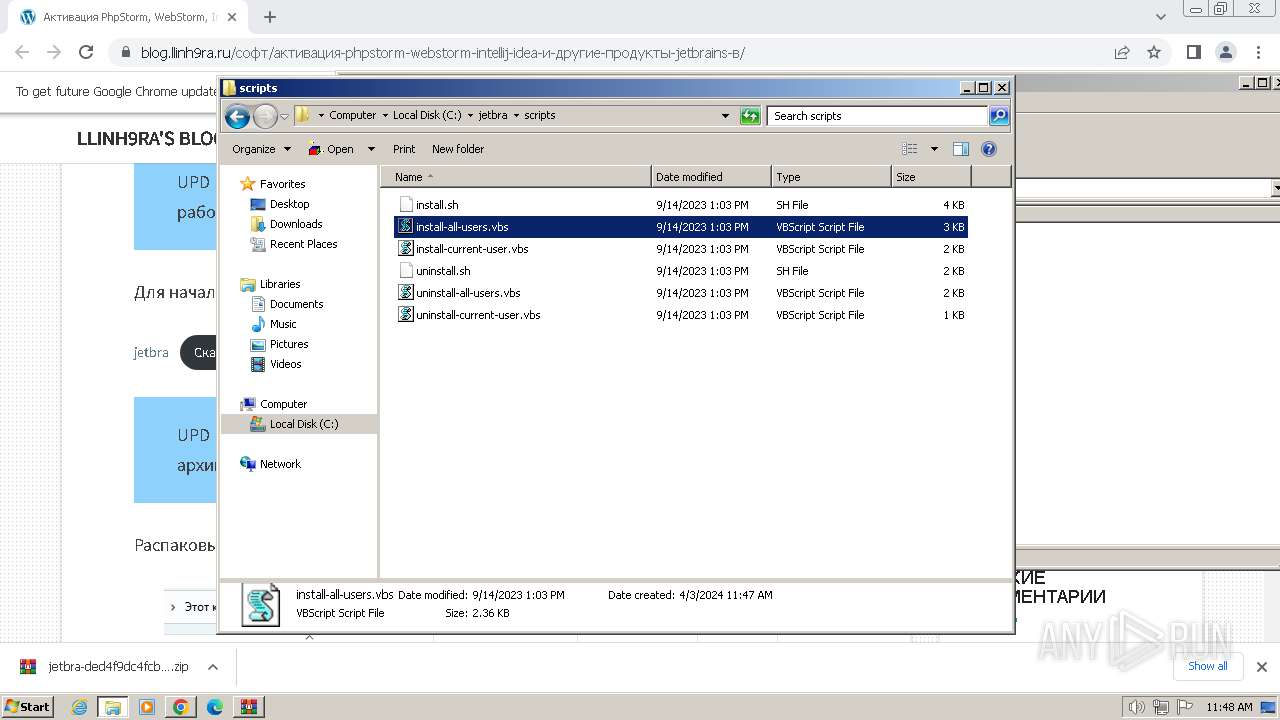Create a New folder
1280x720 pixels.
458,149
